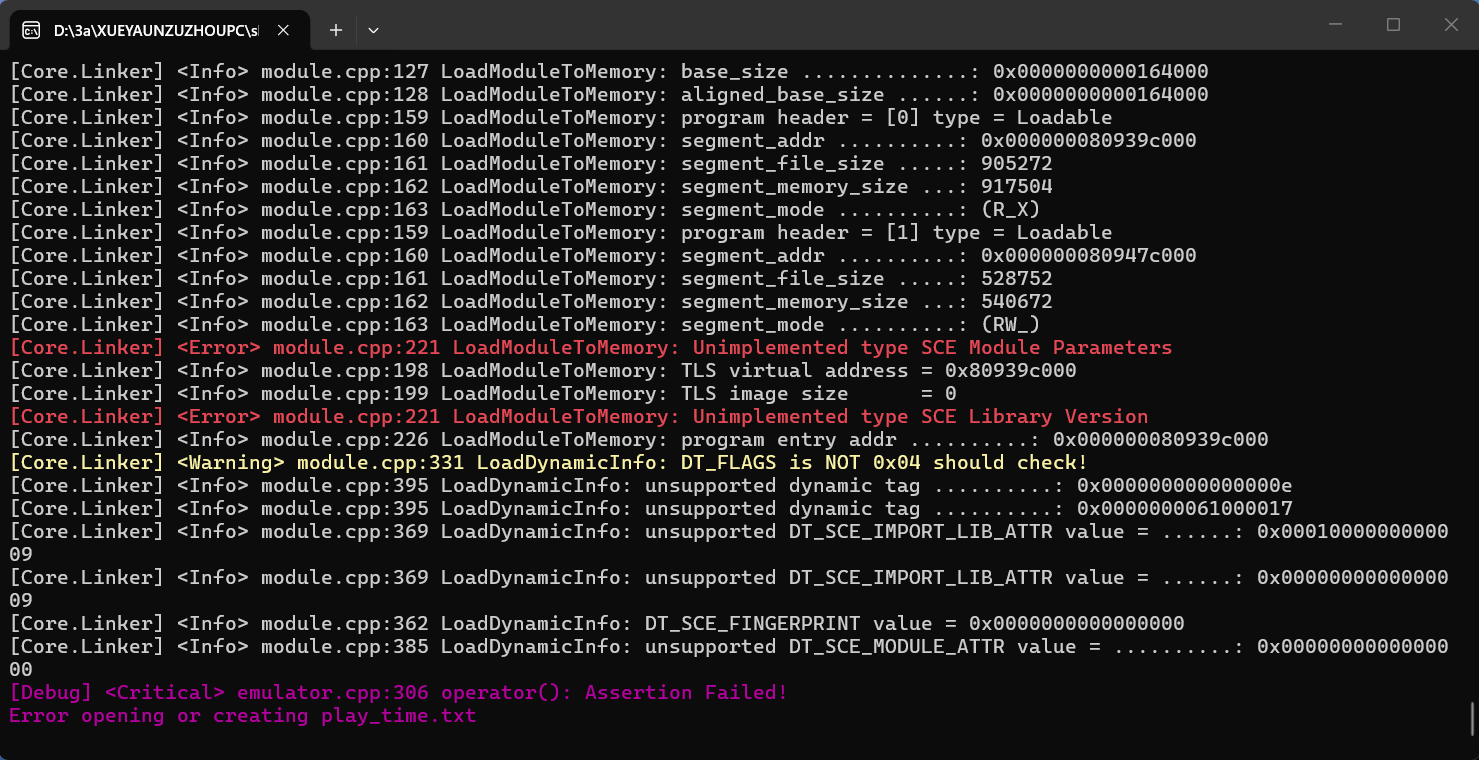Click the yellow DT_FLAGS warning line

[x=548, y=462]
